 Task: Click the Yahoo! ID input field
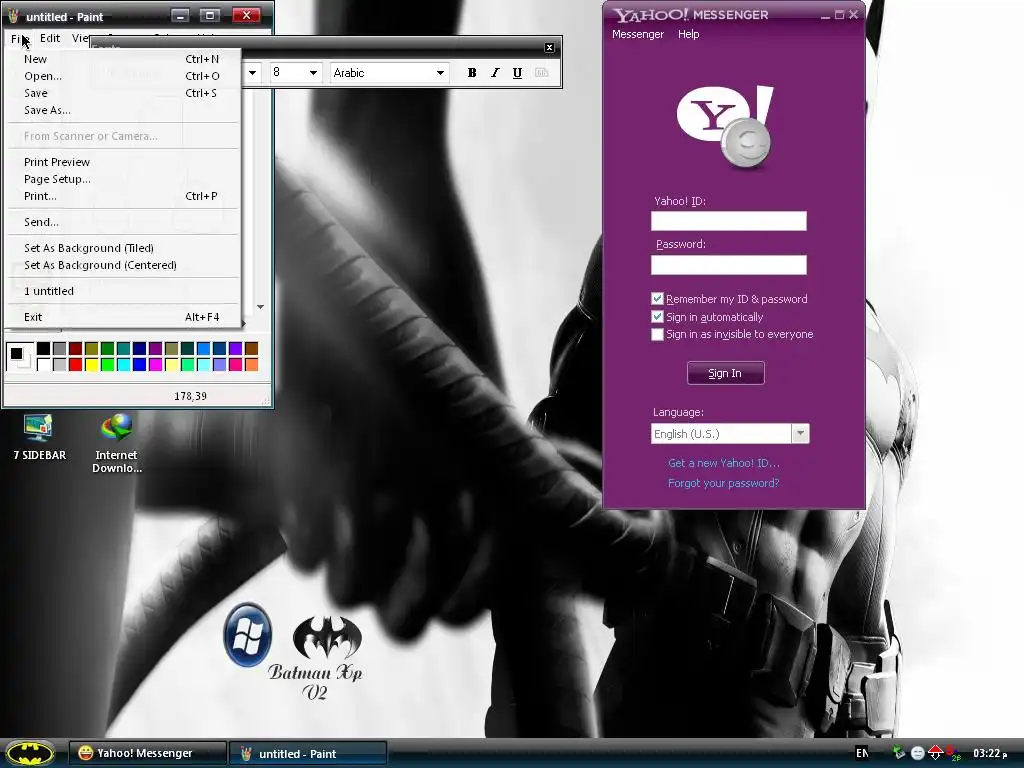click(x=729, y=221)
